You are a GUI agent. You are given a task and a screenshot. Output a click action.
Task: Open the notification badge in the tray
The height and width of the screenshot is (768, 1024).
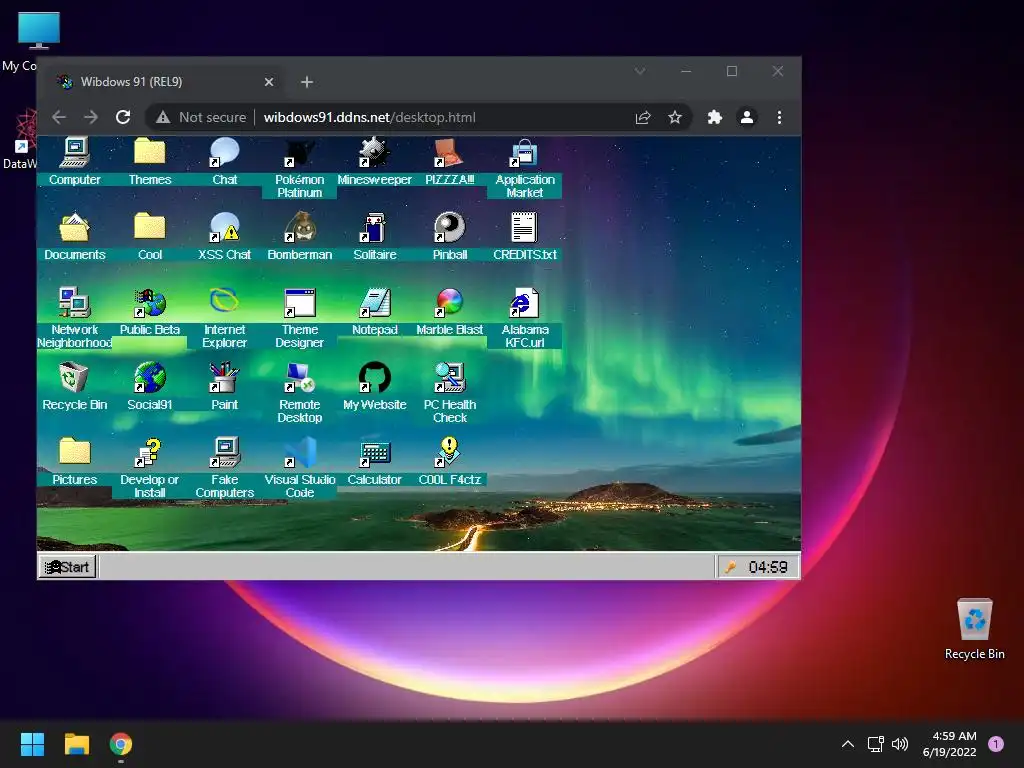pyautogui.click(x=996, y=743)
